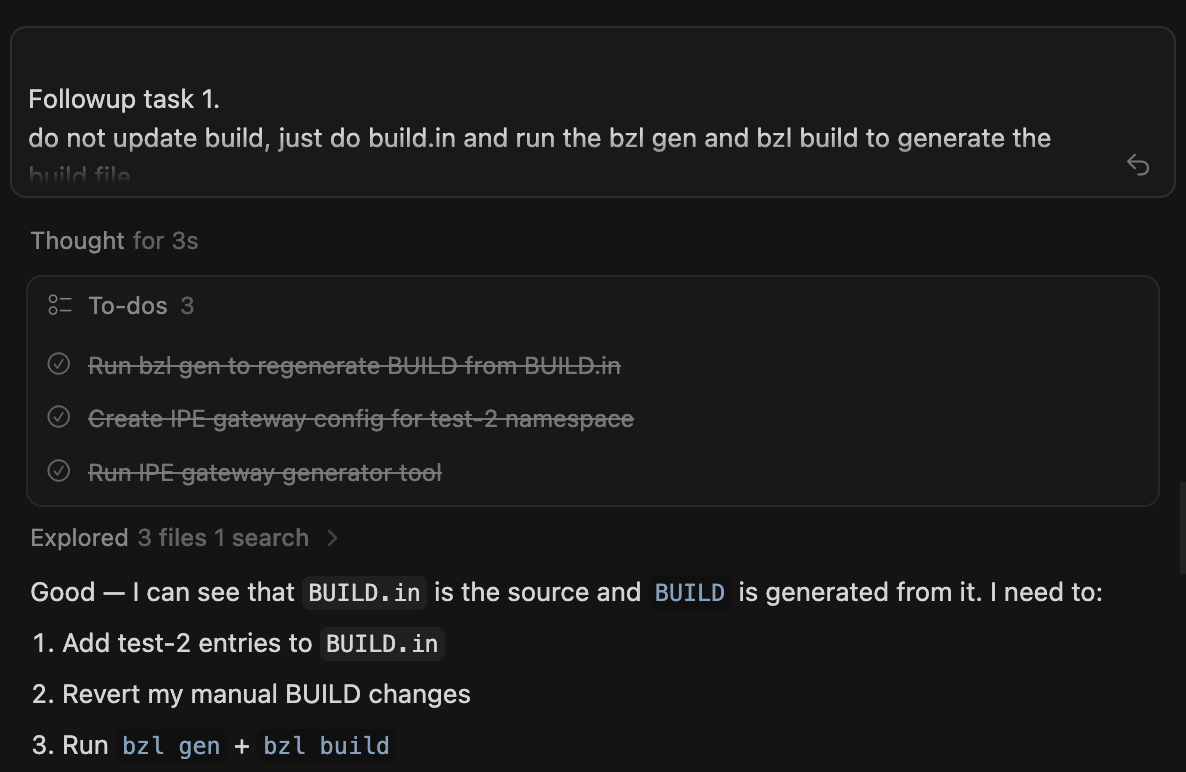Open the blue BUILD file link
The image size is (1186, 772).
point(689,592)
